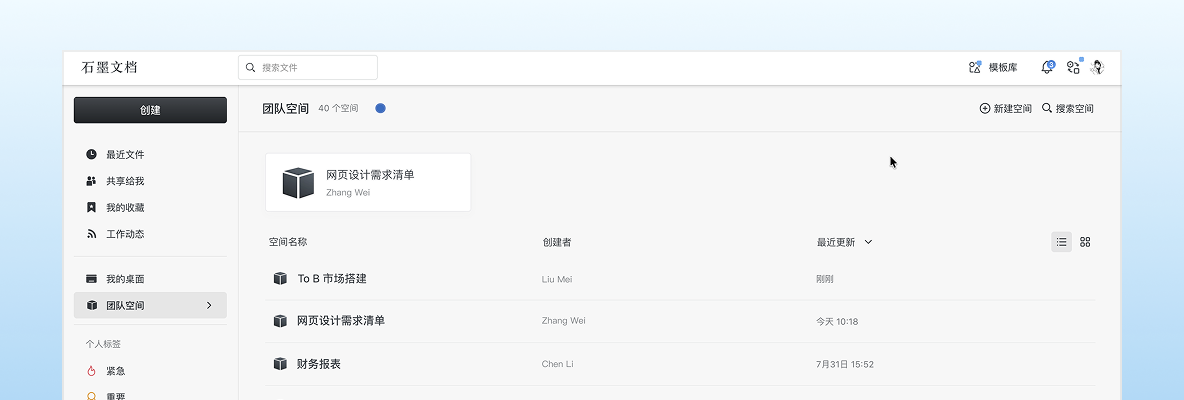
Task: Click the cube icon in To B 市场搭建 row
Action: [280, 278]
